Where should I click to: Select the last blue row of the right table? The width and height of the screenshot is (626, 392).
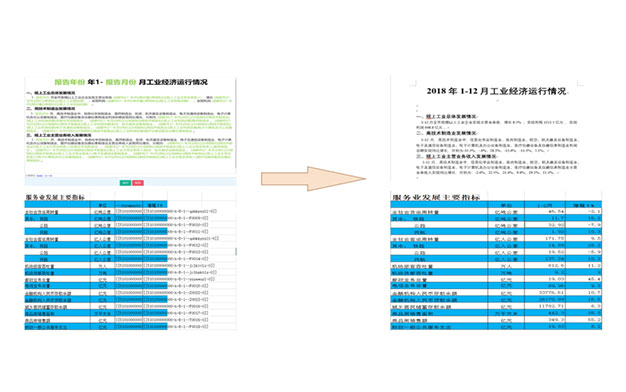[496, 327]
